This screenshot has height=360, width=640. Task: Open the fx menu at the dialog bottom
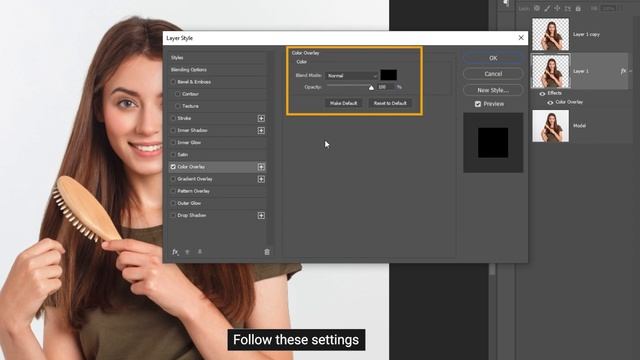coord(175,252)
